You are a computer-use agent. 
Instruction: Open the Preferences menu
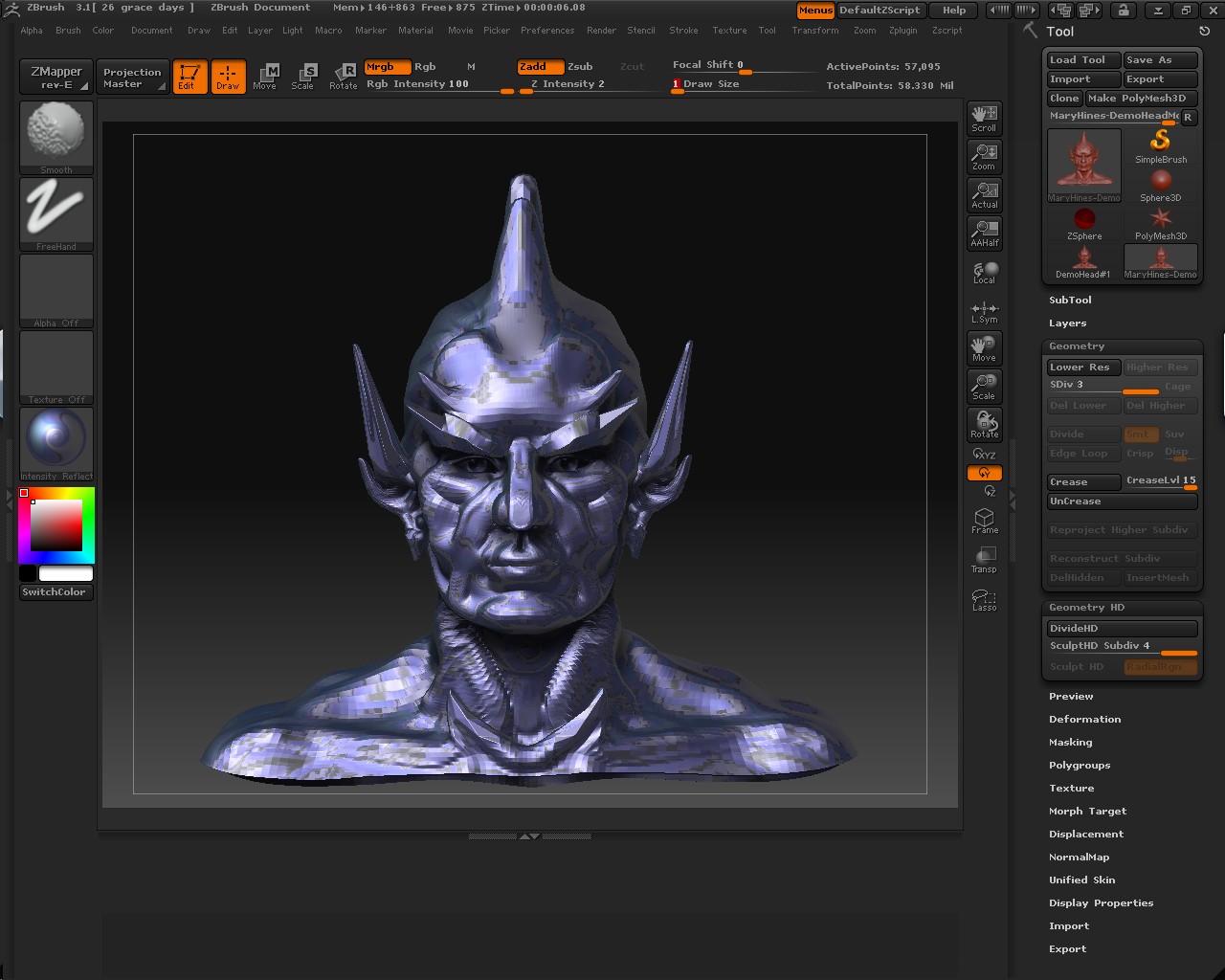547,30
